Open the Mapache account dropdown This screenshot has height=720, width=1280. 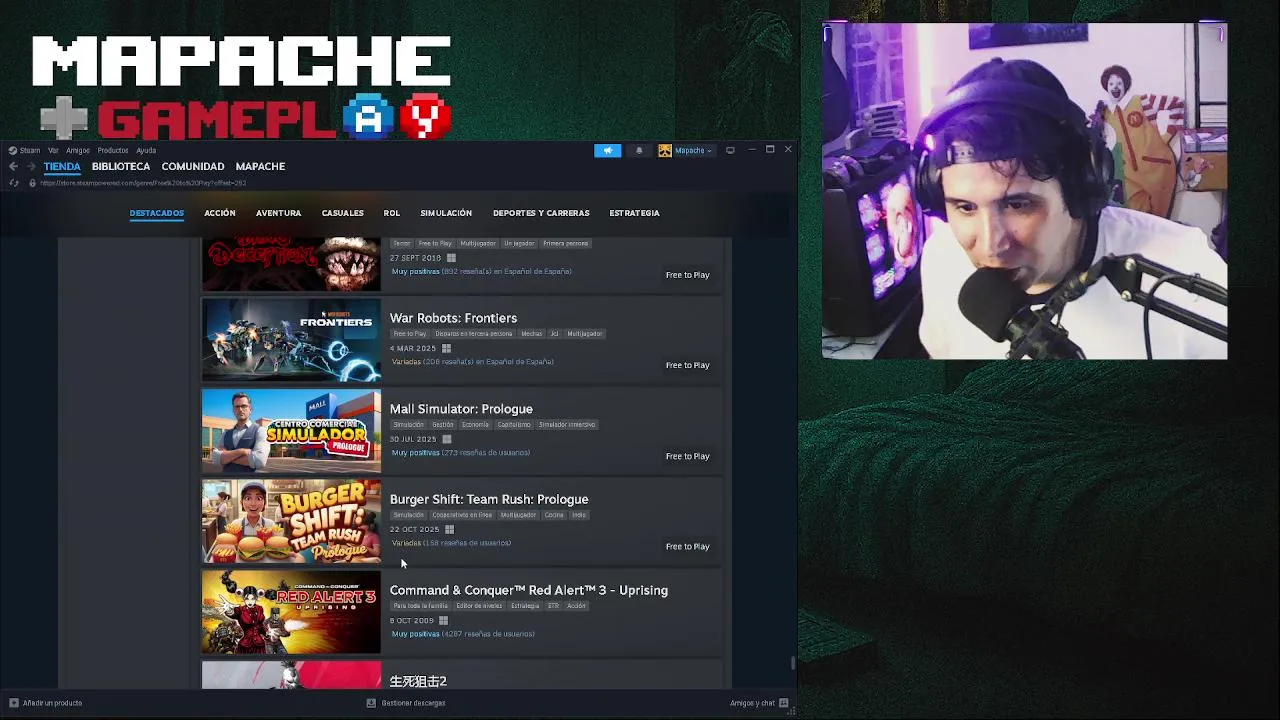point(693,150)
